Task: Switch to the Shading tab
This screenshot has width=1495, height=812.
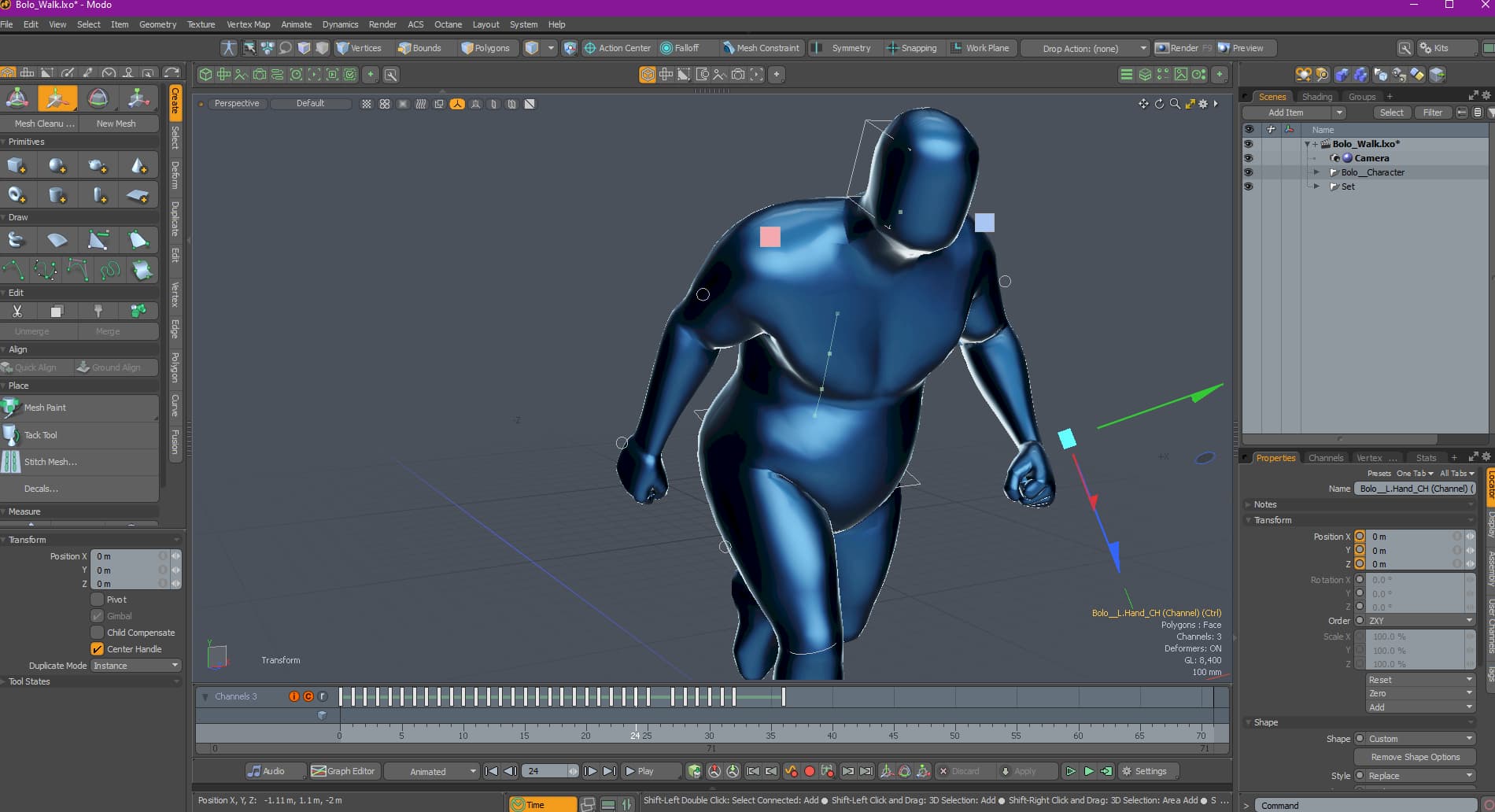Action: [1316, 97]
